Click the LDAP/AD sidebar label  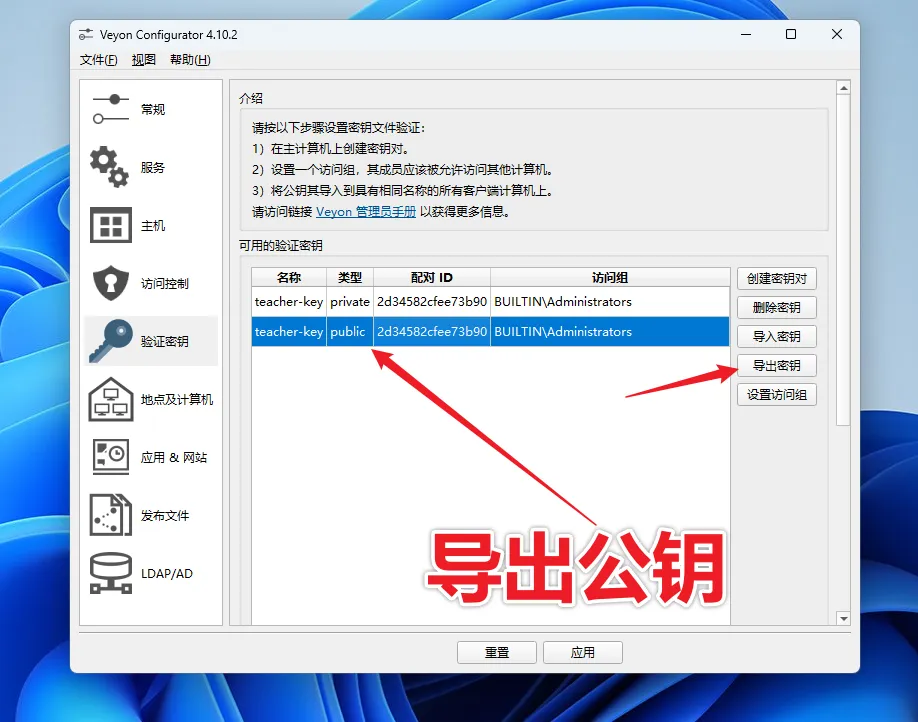[166, 574]
